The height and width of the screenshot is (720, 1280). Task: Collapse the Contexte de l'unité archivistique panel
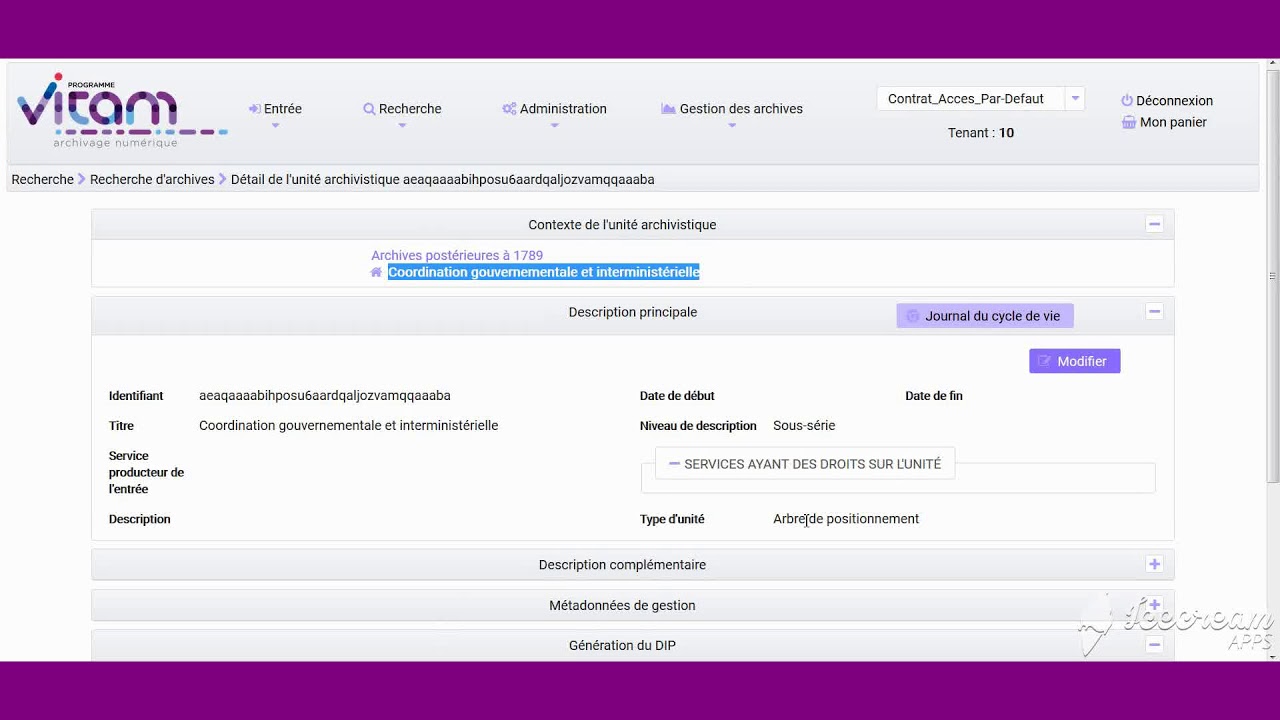(x=1154, y=224)
